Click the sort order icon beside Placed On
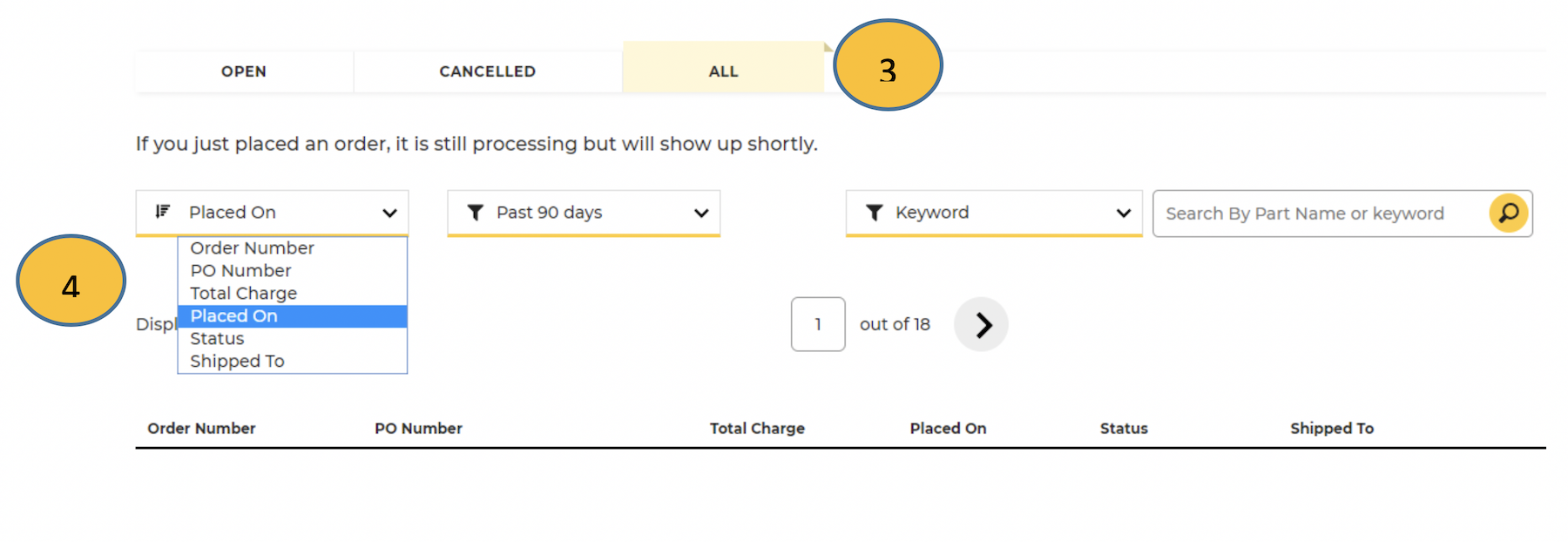The height and width of the screenshot is (542, 1568). click(x=161, y=212)
